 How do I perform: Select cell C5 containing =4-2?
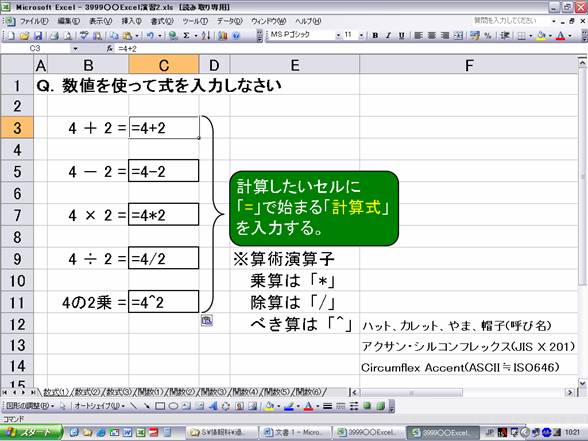pyautogui.click(x=164, y=171)
